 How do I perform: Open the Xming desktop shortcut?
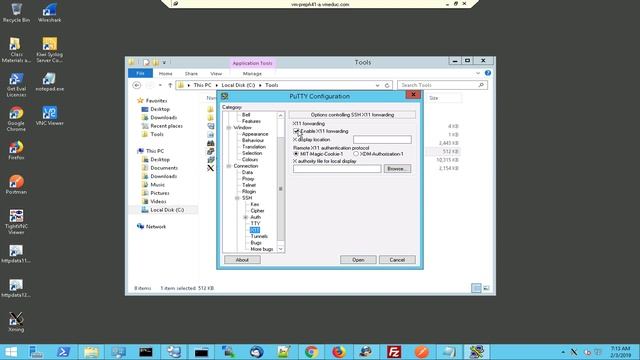pyautogui.click(x=16, y=322)
